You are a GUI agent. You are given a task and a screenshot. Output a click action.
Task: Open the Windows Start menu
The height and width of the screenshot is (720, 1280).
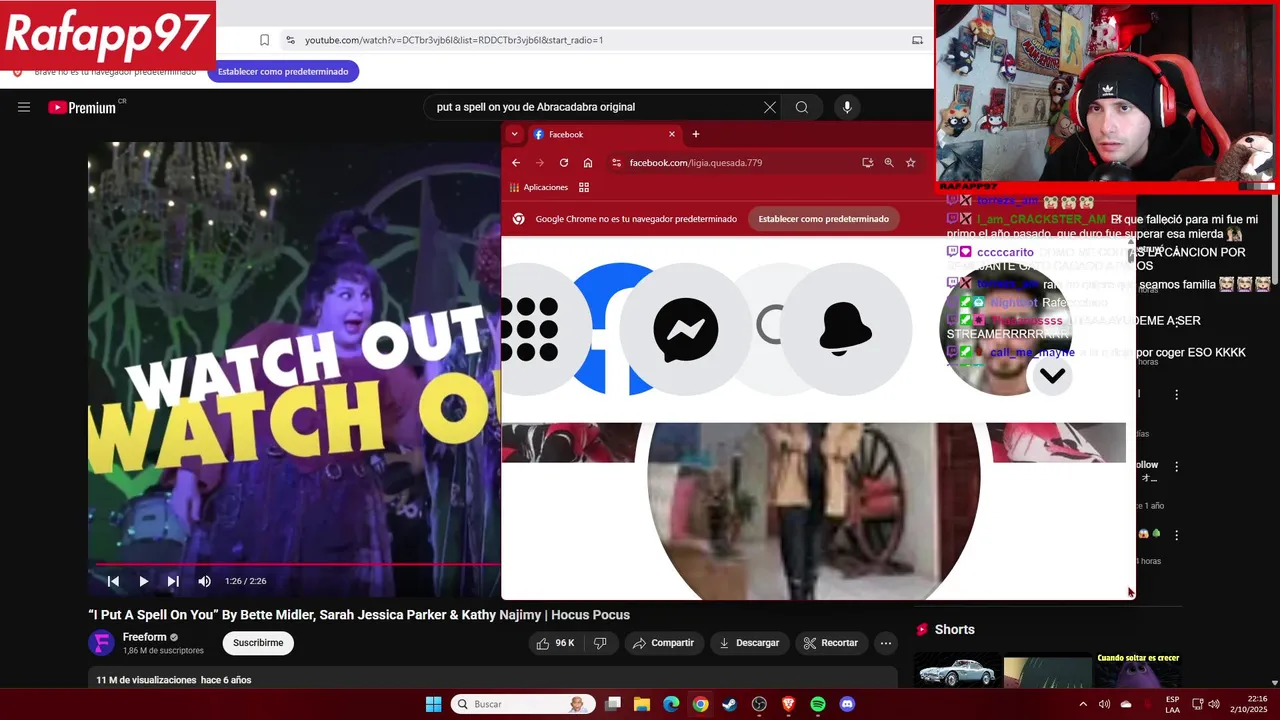pyautogui.click(x=433, y=704)
